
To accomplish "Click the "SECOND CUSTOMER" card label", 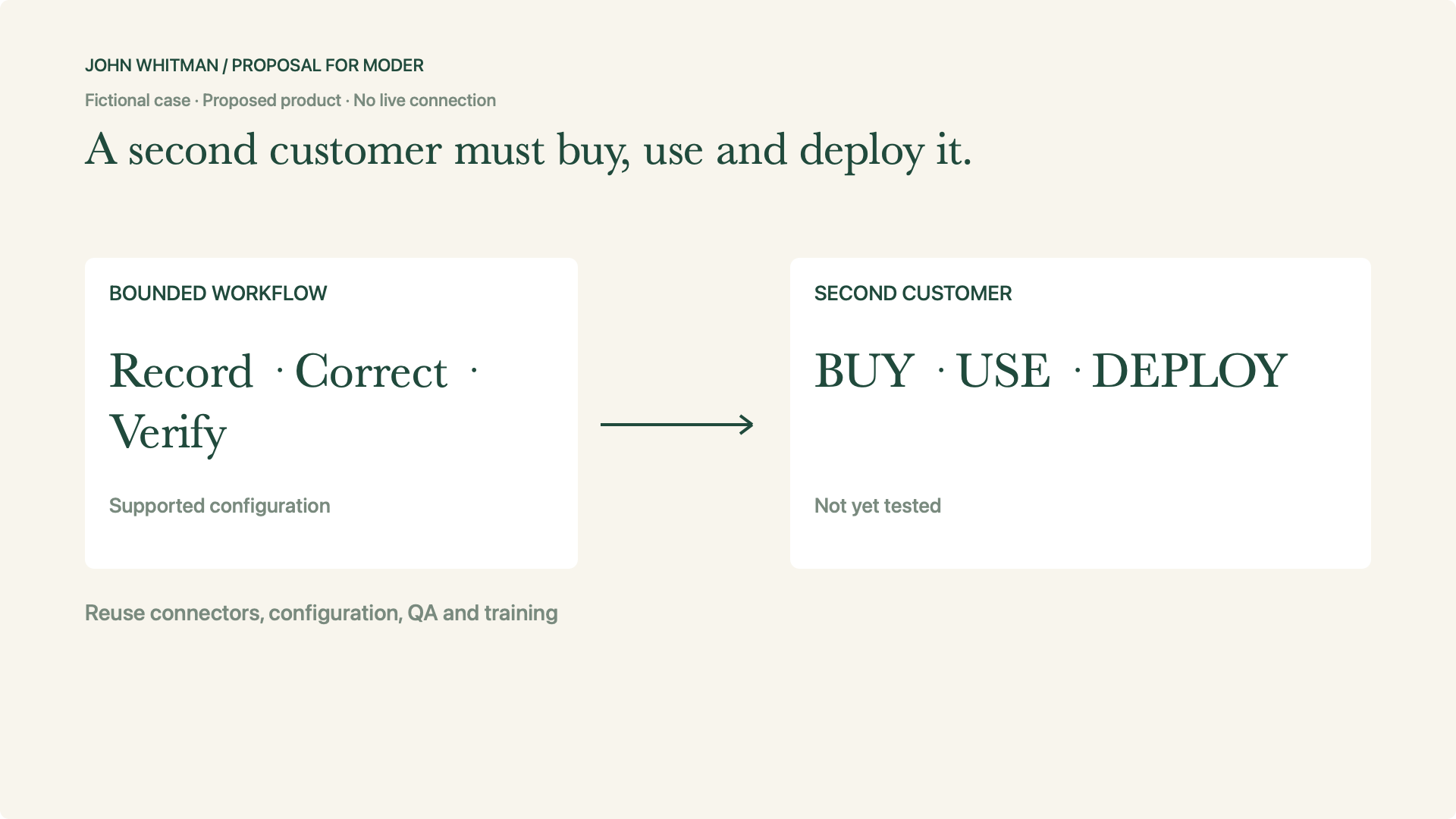I will coord(913,293).
